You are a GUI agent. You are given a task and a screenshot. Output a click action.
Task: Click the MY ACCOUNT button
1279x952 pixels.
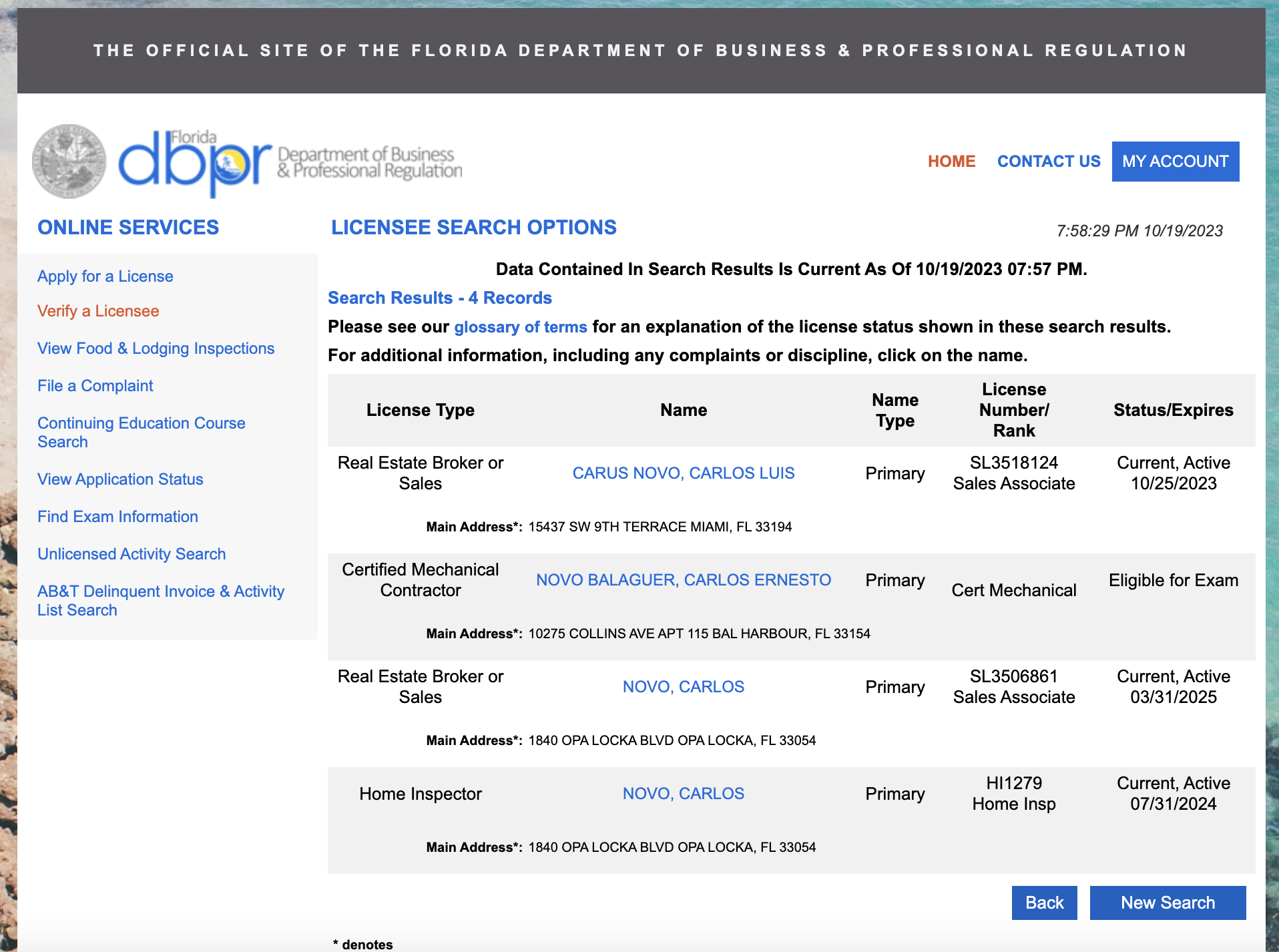pyautogui.click(x=1176, y=162)
